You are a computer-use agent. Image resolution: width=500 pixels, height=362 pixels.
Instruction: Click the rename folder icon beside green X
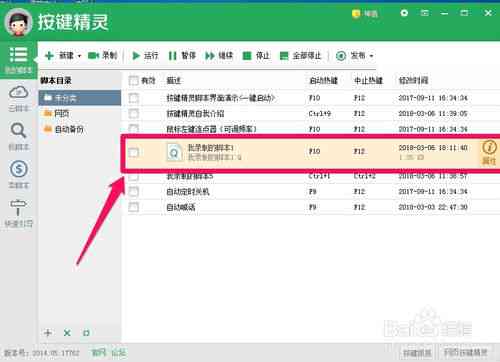86,333
